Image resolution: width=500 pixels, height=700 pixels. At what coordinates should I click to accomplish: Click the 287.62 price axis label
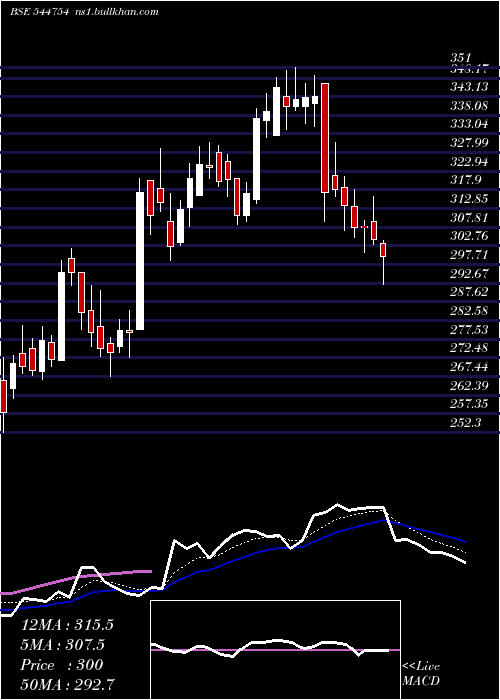tap(469, 292)
